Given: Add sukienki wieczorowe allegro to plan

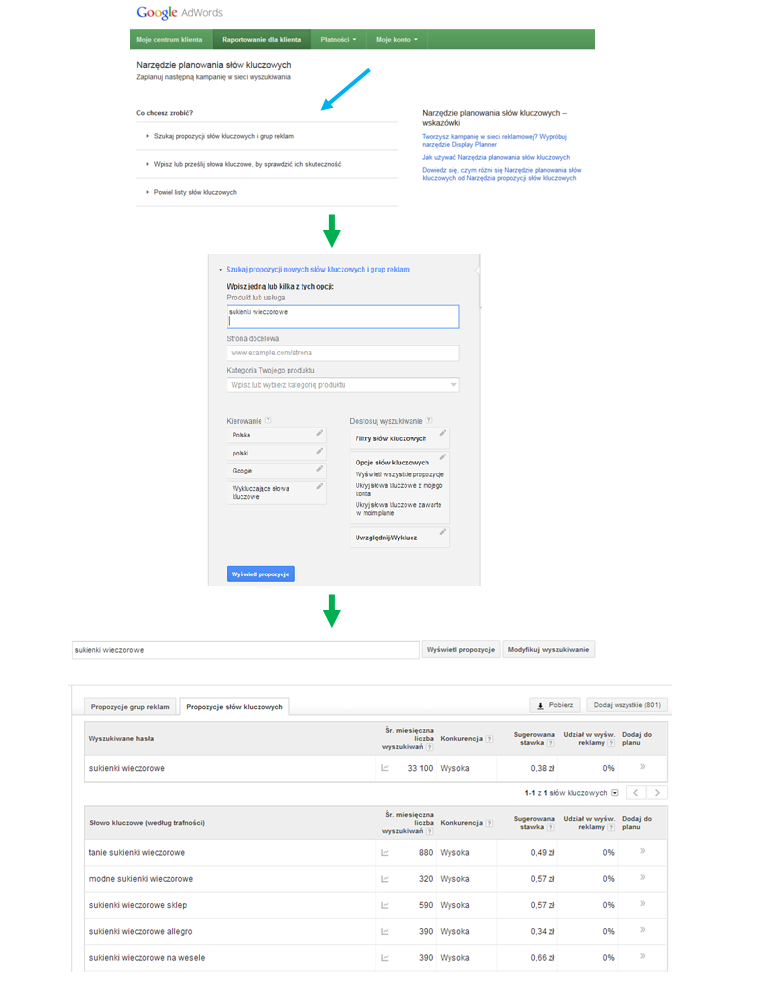Looking at the screenshot, I should click(x=641, y=931).
